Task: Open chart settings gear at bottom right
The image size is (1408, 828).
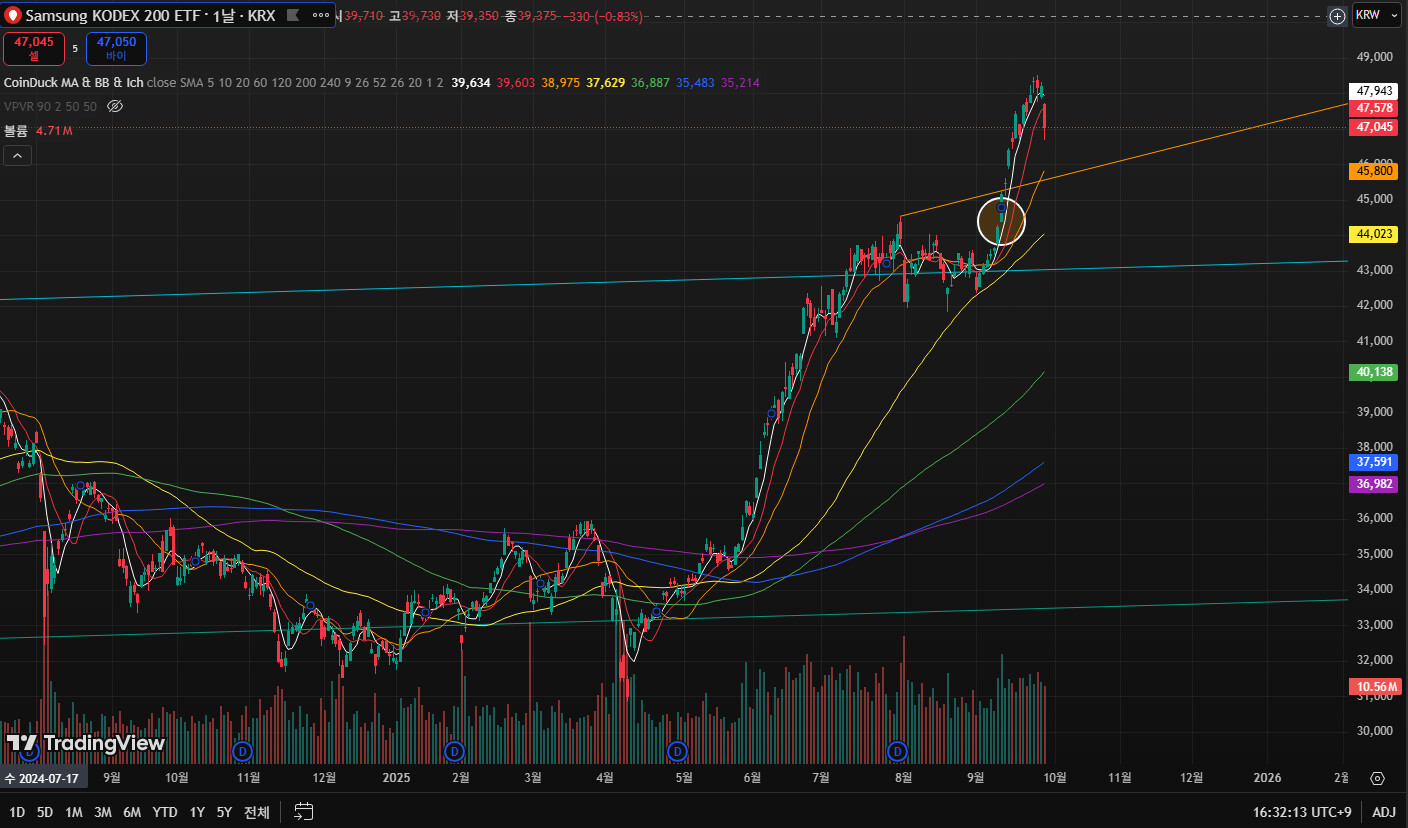Action: point(1377,778)
